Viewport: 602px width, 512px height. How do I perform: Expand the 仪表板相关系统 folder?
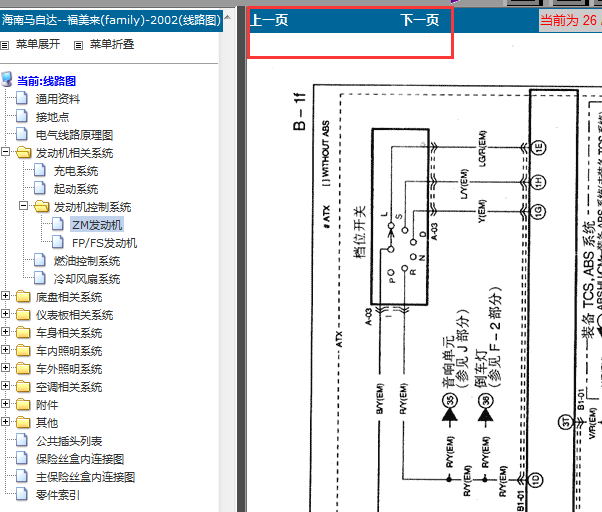point(5,314)
